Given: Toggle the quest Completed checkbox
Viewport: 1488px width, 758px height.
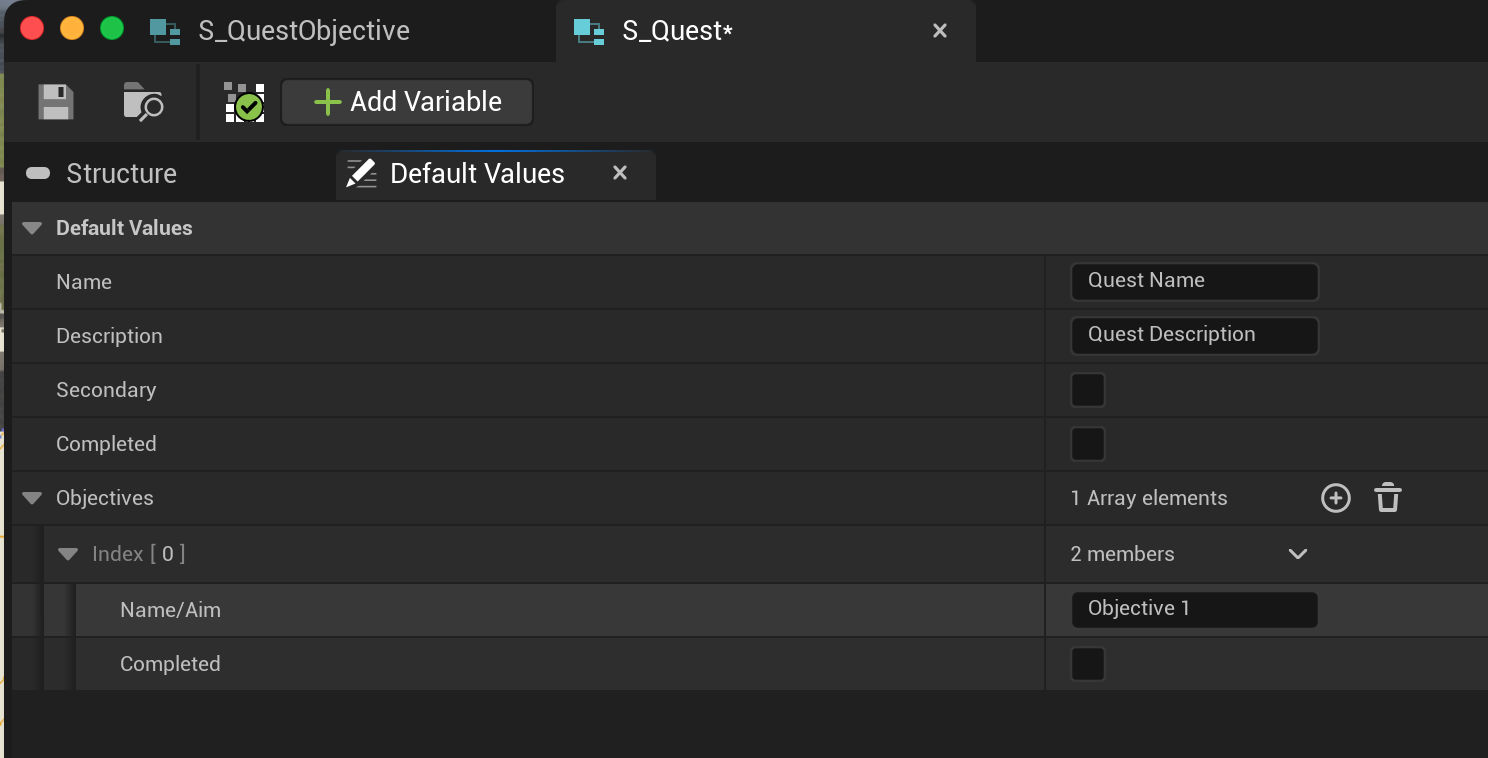Looking at the screenshot, I should click(1088, 444).
